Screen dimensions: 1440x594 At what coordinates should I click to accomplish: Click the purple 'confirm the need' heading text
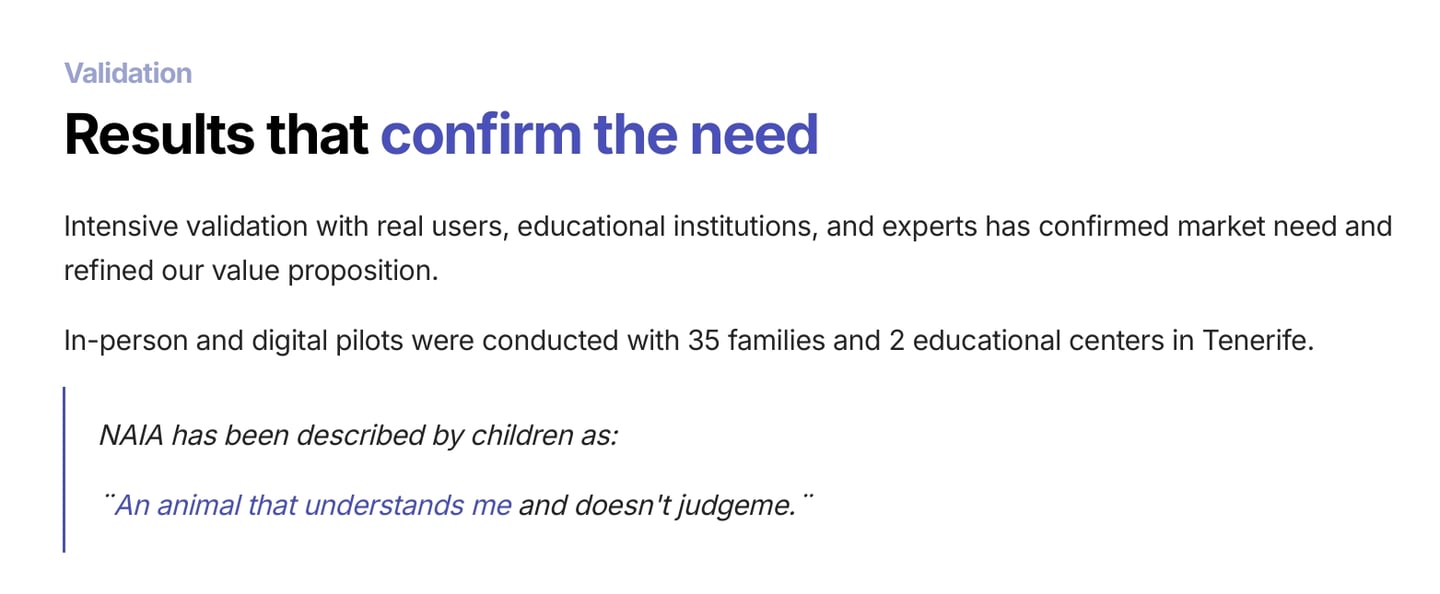[599, 135]
